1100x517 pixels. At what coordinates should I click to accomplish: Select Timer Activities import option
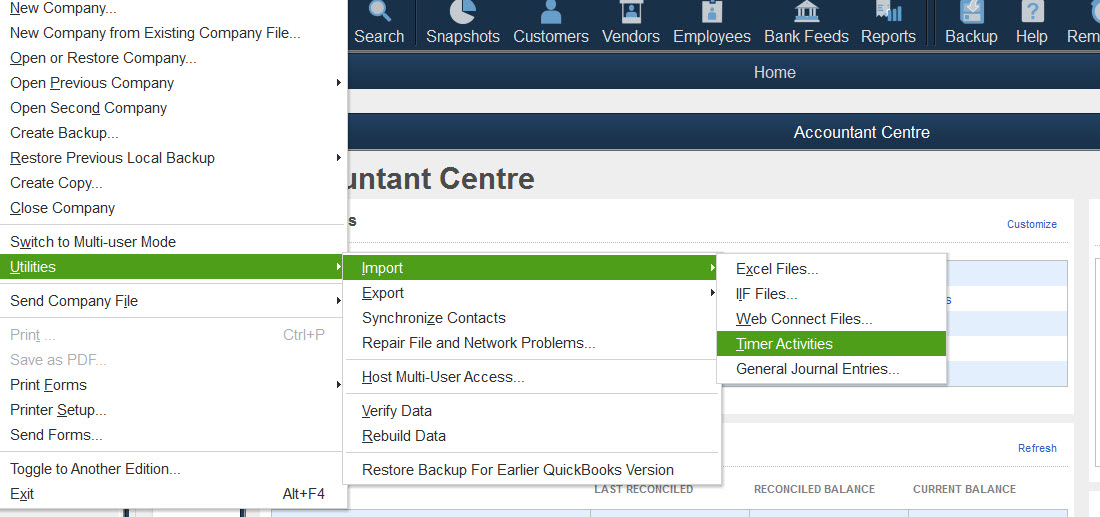coord(784,344)
